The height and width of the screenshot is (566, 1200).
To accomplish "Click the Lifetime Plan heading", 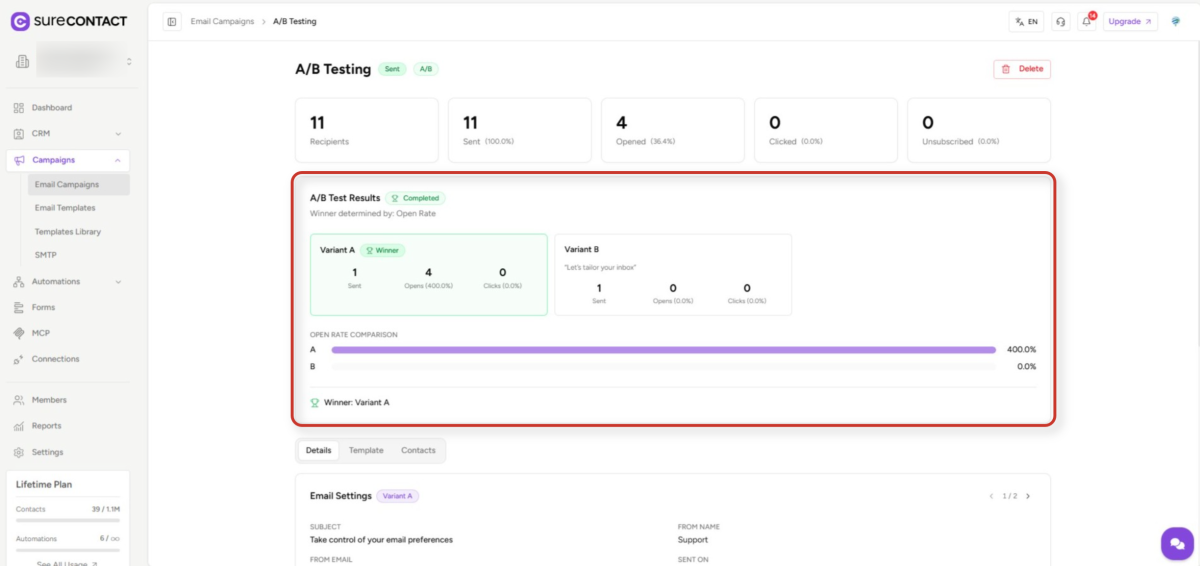I will click(x=44, y=485).
